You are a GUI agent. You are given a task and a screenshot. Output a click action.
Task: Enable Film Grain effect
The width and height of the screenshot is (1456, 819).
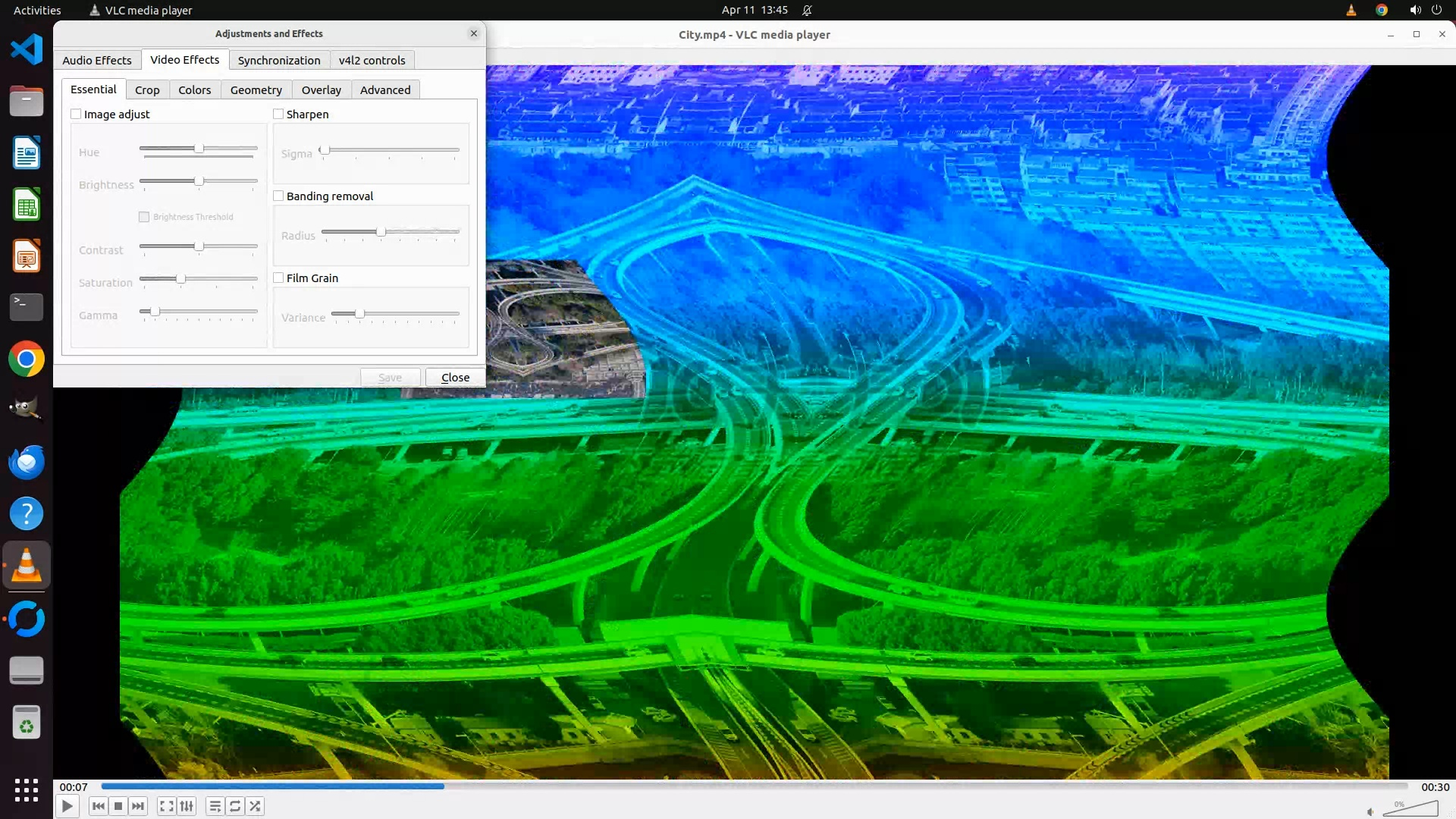point(278,278)
